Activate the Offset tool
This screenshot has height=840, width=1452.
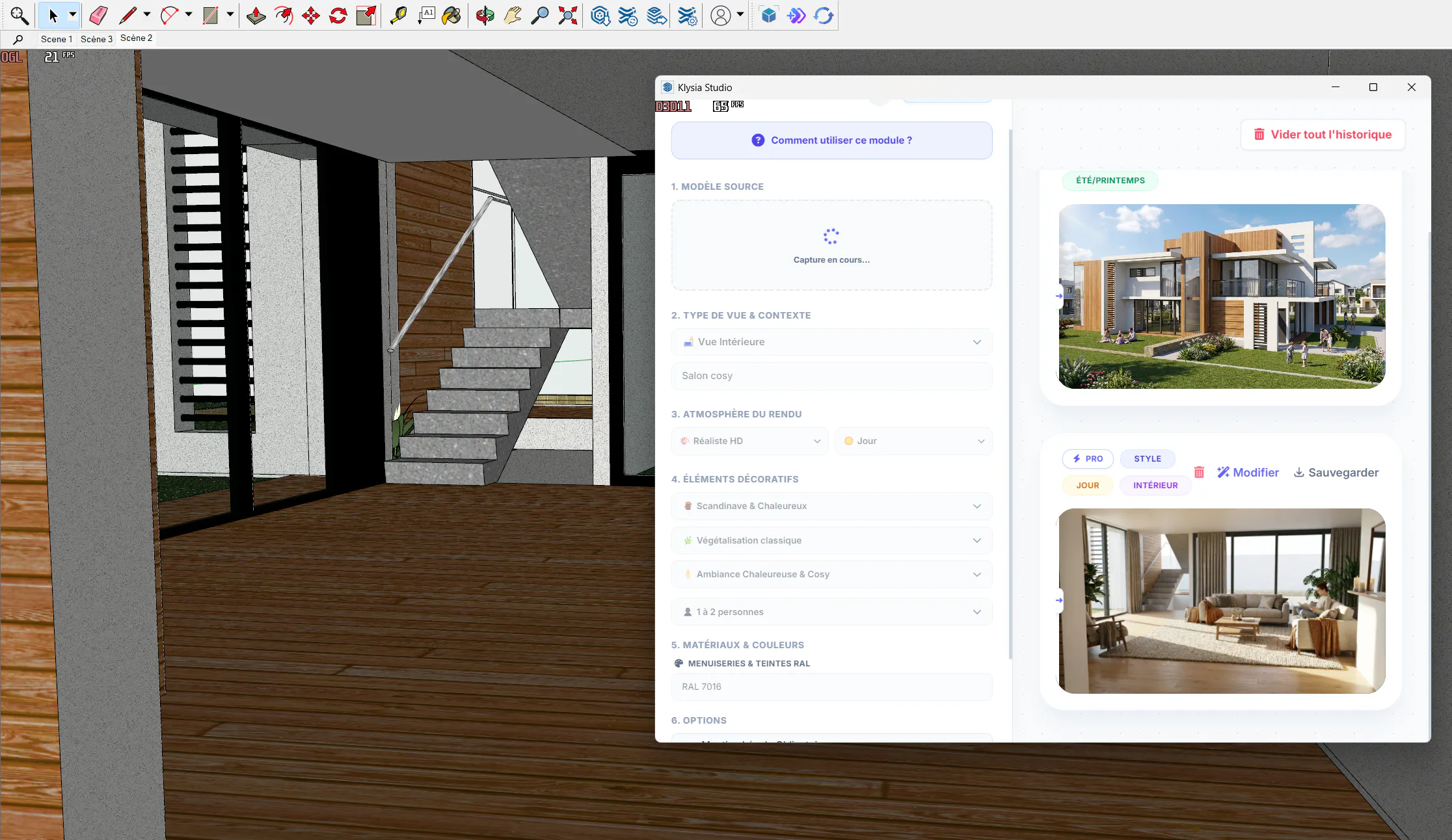[x=284, y=16]
